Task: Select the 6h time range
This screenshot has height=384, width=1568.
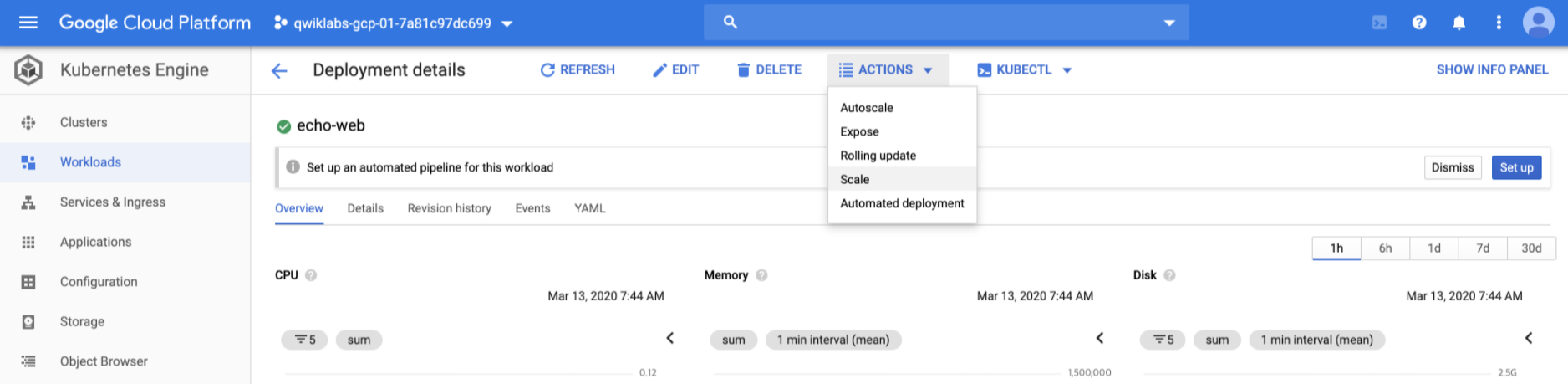Action: [x=1385, y=248]
